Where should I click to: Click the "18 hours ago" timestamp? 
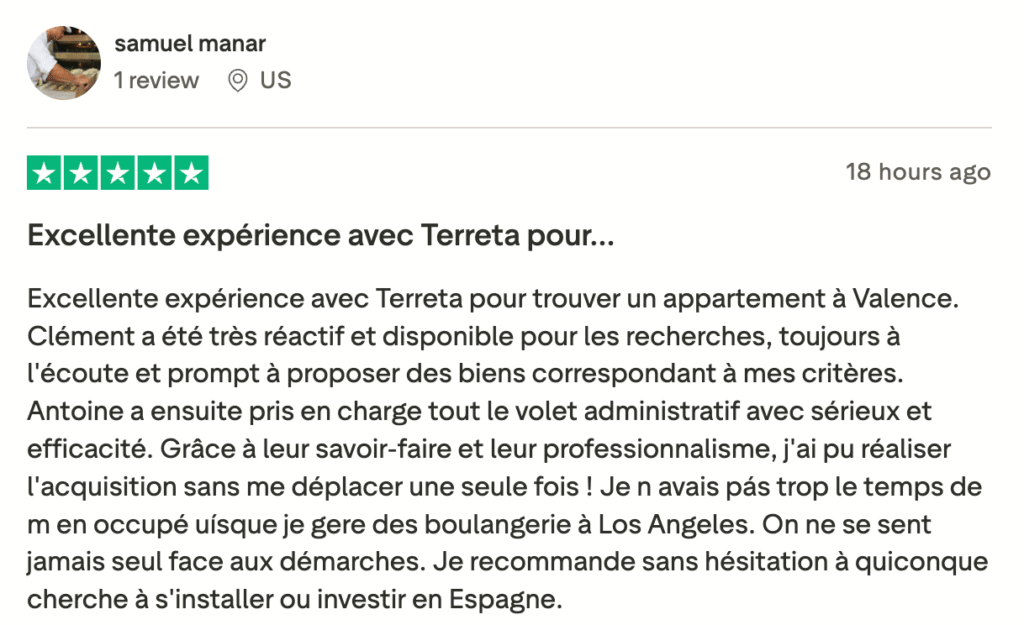[x=918, y=172]
